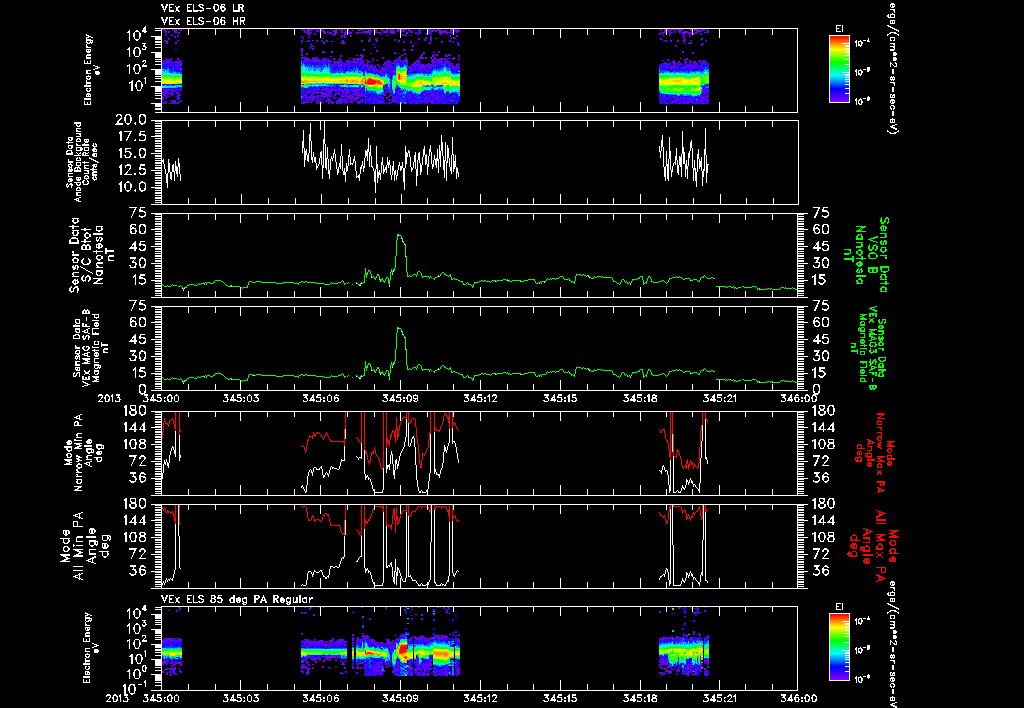Click the green 'VSO B Nanotesla' axis label
1024x708 pixels.
tap(866, 255)
